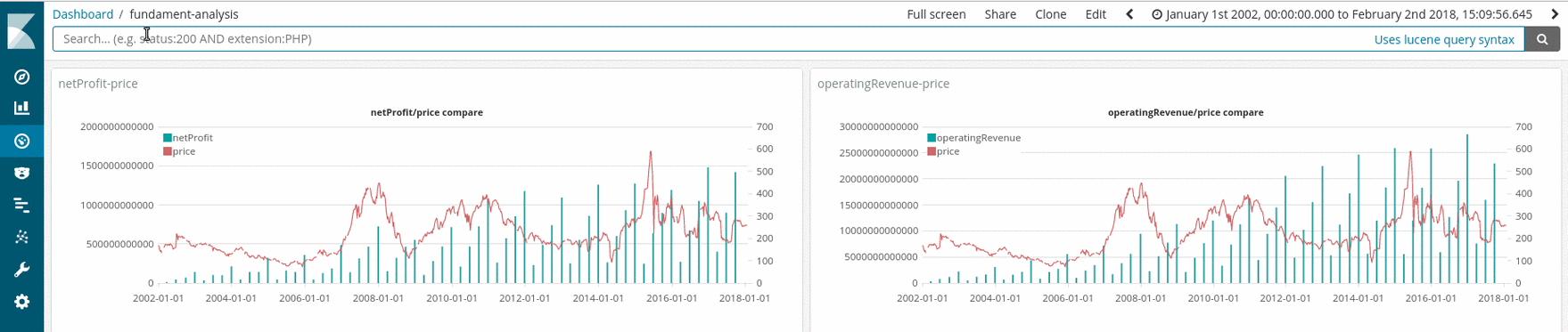Follow the Dashboard breadcrumb link
The width and height of the screenshot is (1568, 332).
(x=83, y=14)
